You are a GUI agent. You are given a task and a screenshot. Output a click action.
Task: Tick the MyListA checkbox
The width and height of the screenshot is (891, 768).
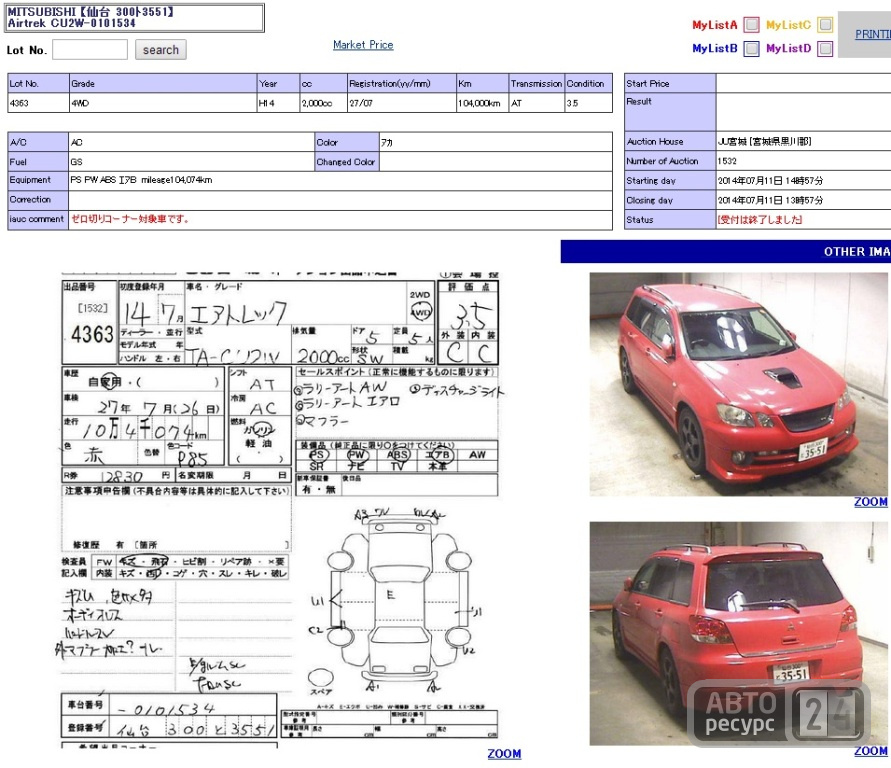pyautogui.click(x=751, y=24)
